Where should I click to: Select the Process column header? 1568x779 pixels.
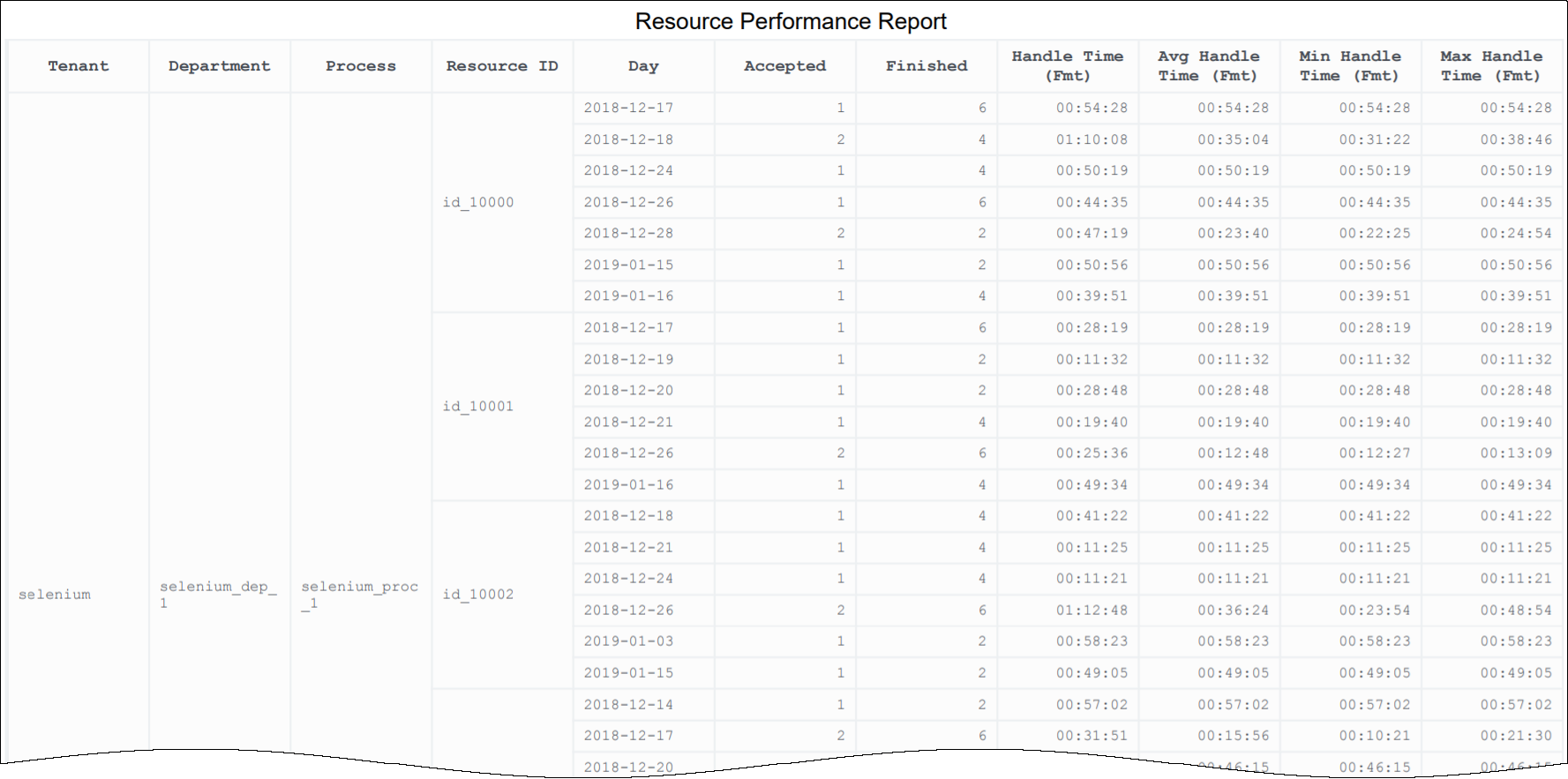[360, 66]
